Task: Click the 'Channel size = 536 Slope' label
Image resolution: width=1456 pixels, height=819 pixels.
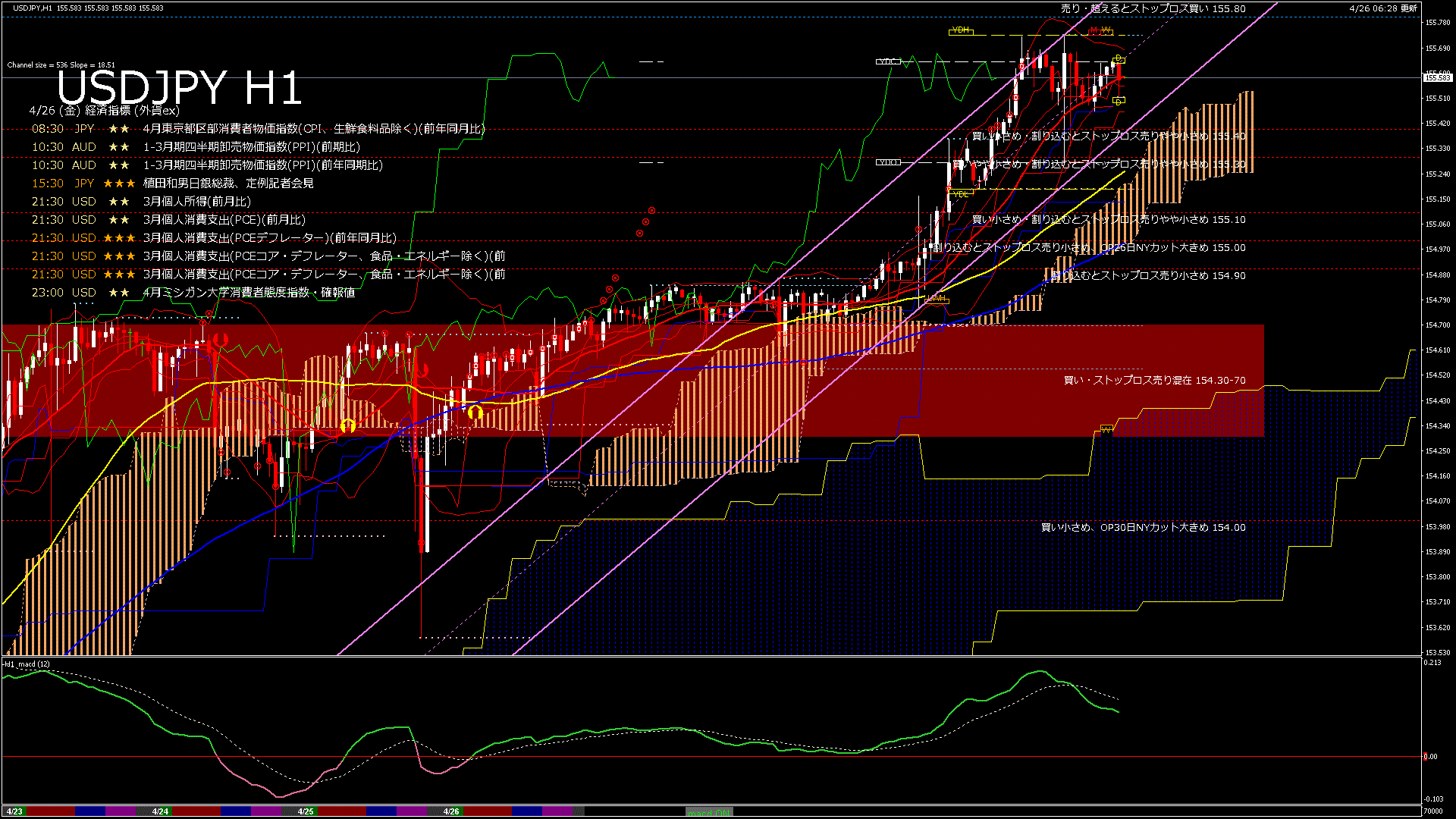Action: pyautogui.click(x=61, y=65)
